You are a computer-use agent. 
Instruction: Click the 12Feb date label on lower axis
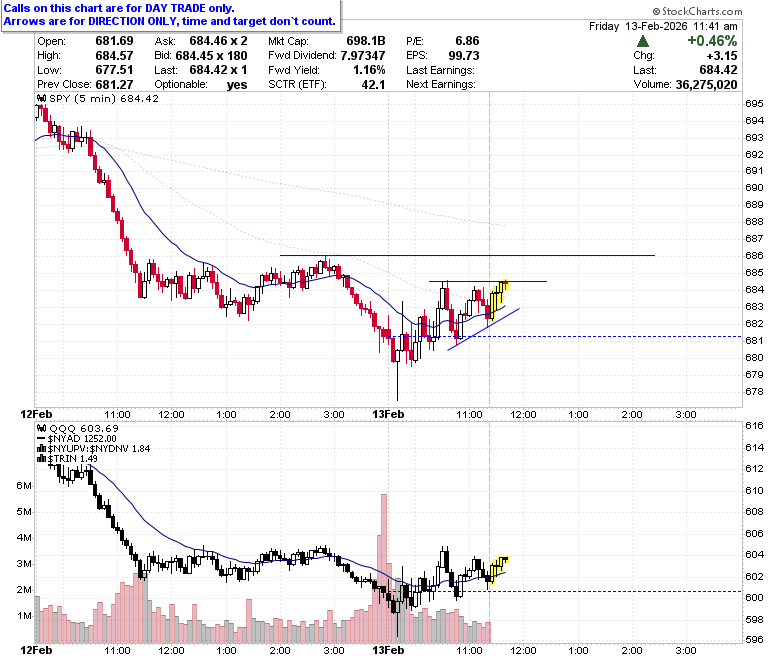tap(36, 650)
